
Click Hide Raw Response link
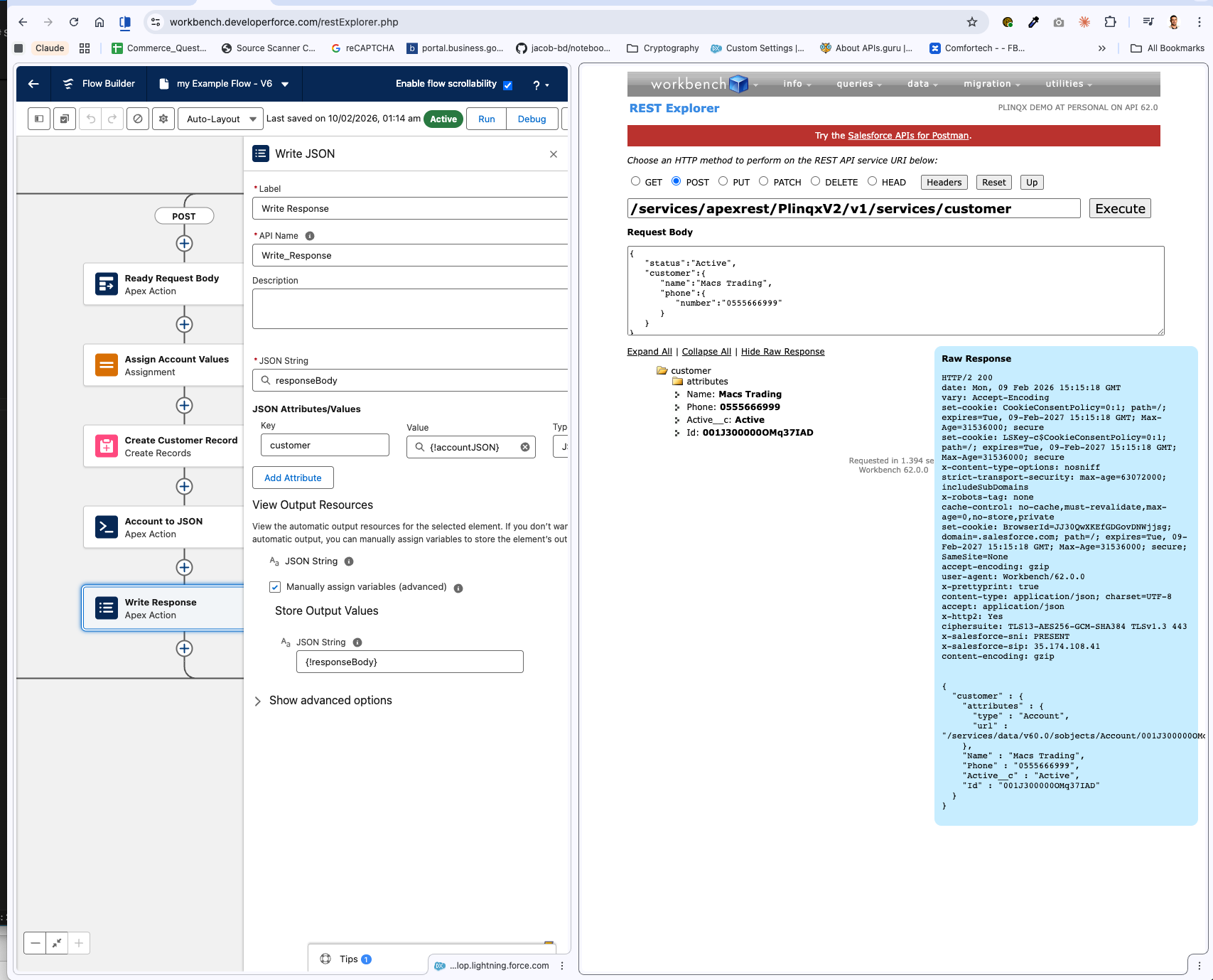pos(782,352)
